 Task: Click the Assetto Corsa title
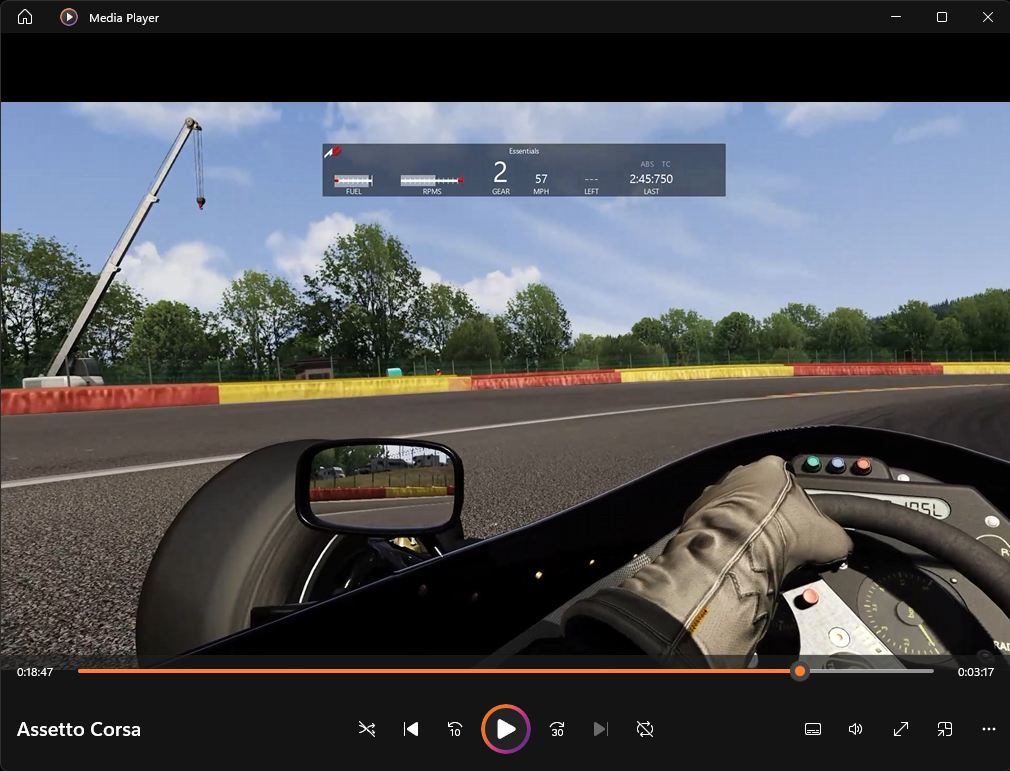[79, 729]
